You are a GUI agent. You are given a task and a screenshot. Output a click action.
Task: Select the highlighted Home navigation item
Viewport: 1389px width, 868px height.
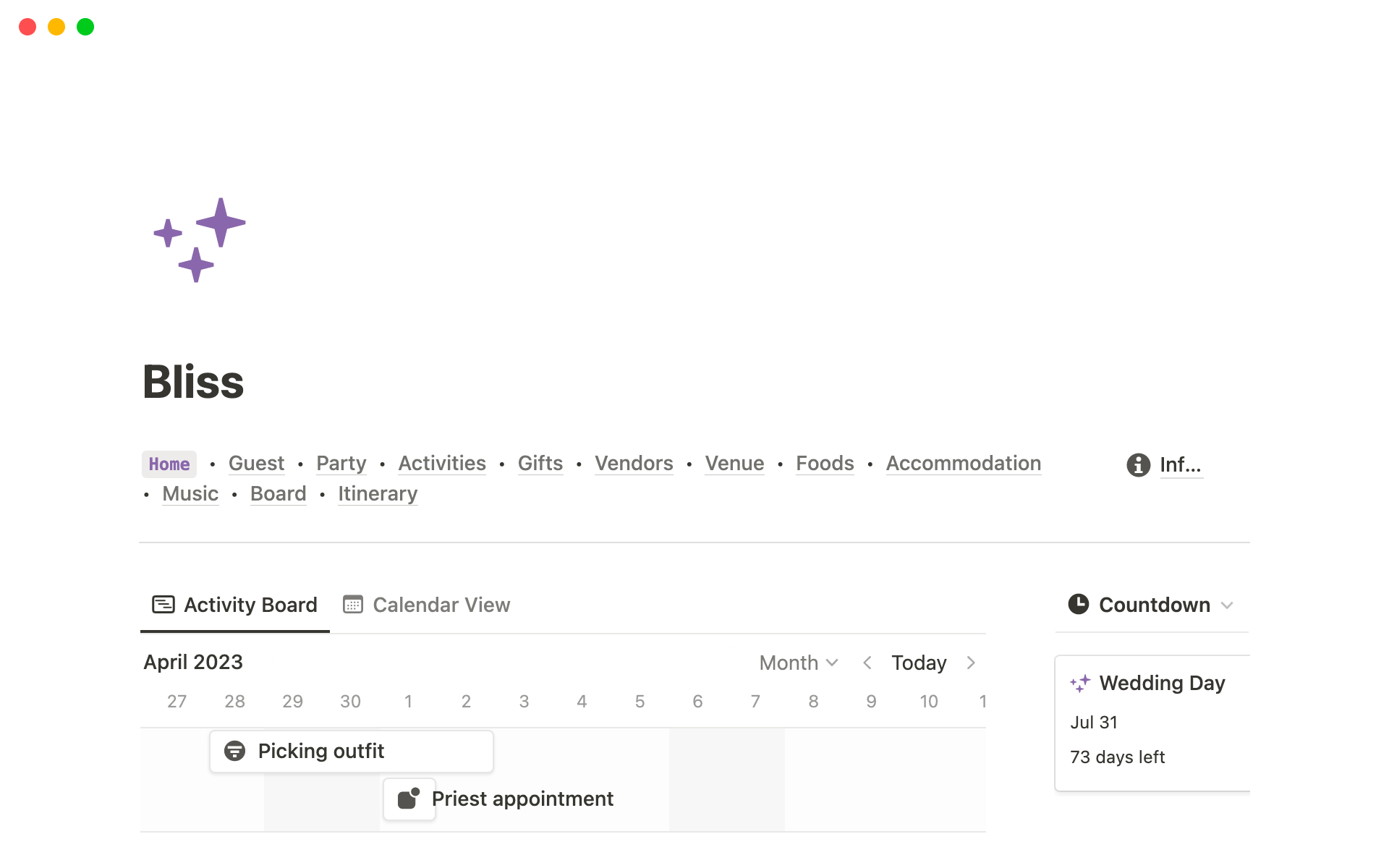click(169, 464)
